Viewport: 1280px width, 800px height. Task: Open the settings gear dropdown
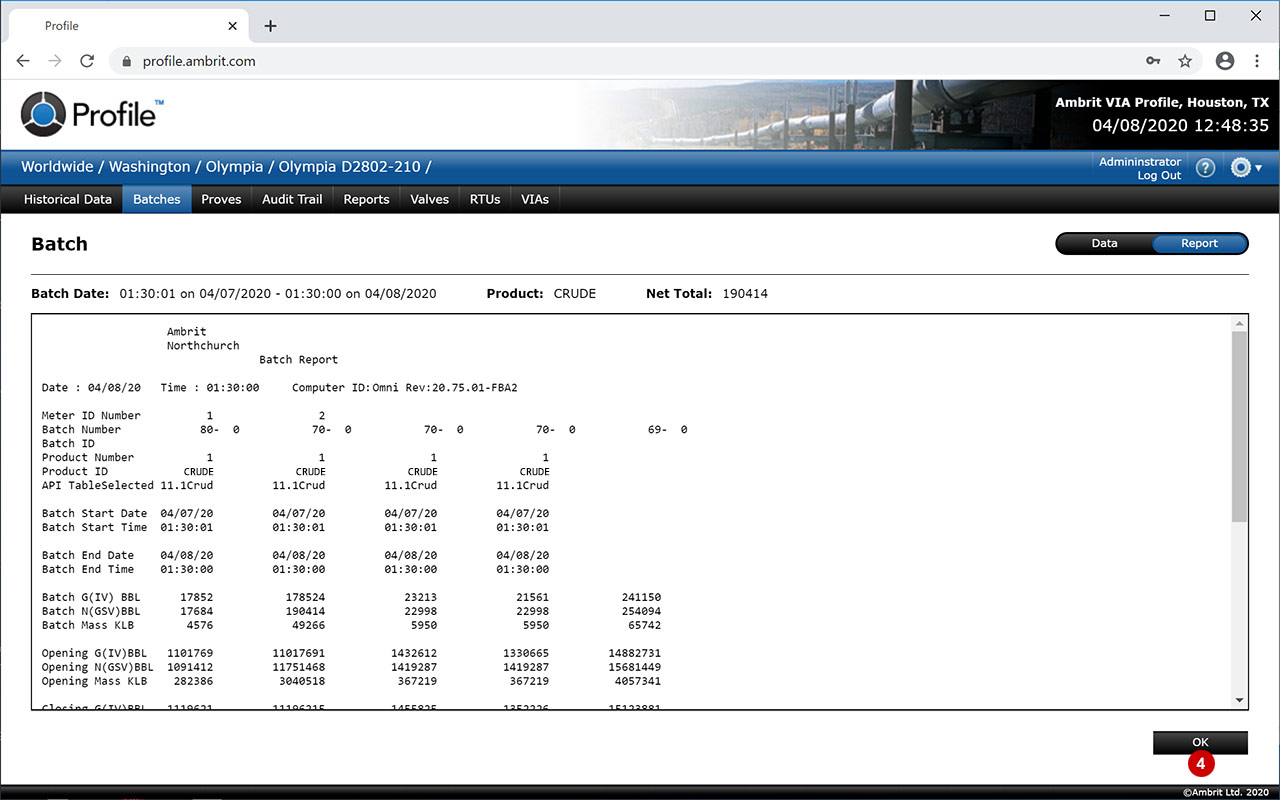click(x=1245, y=168)
